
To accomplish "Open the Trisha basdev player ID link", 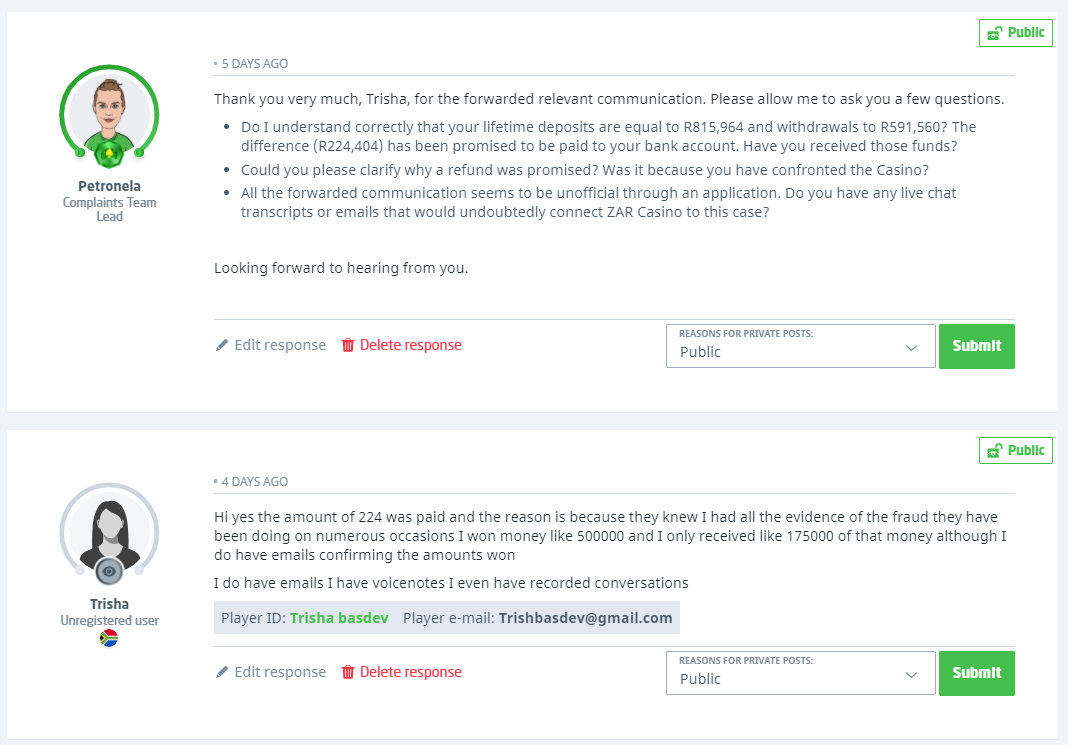I will 337,618.
